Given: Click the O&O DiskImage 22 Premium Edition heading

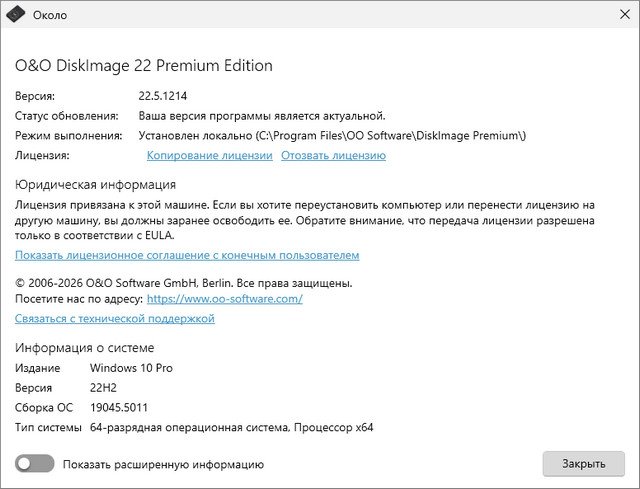Looking at the screenshot, I should [x=144, y=66].
